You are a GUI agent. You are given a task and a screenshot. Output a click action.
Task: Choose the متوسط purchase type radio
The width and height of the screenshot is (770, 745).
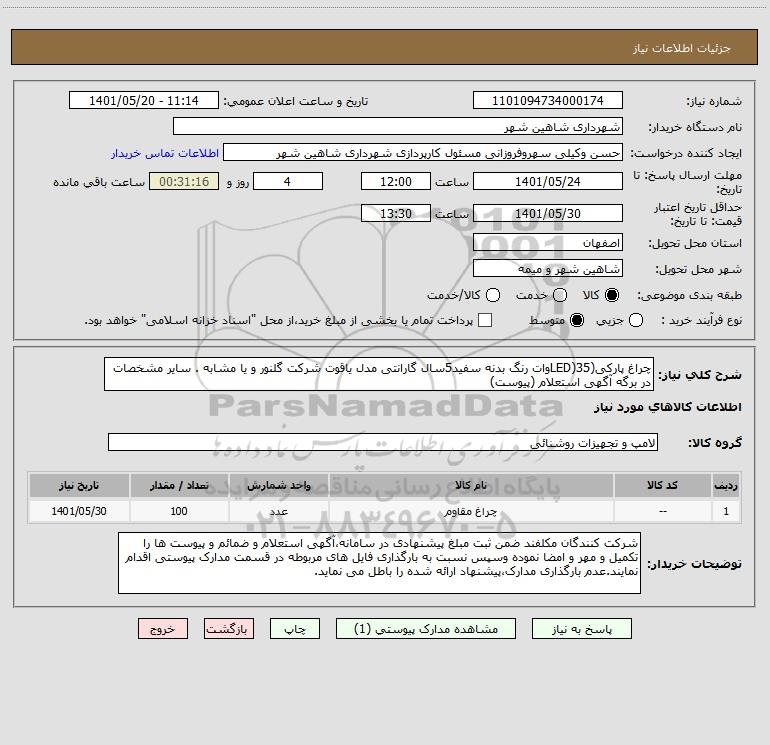tap(577, 320)
